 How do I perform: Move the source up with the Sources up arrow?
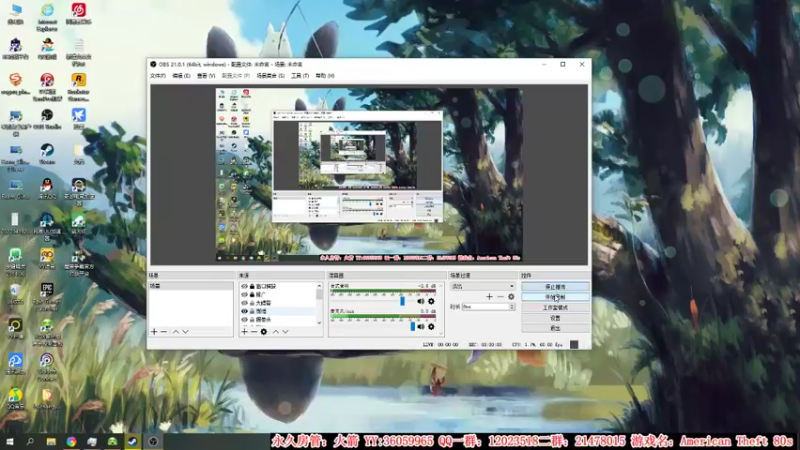pyautogui.click(x=276, y=332)
